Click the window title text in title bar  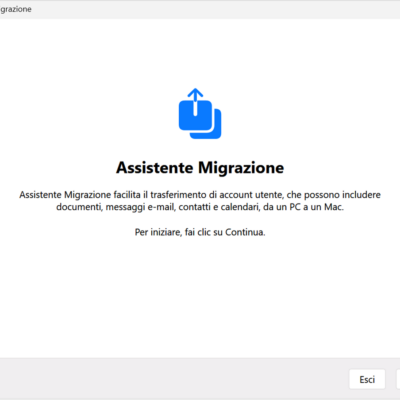pyautogui.click(x=16, y=9)
